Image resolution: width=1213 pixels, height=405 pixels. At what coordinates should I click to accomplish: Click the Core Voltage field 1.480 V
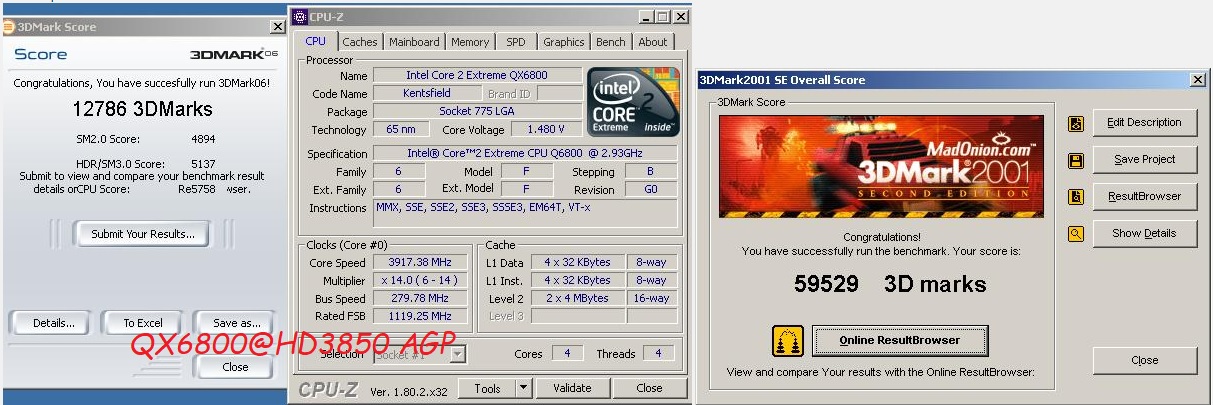click(x=546, y=129)
